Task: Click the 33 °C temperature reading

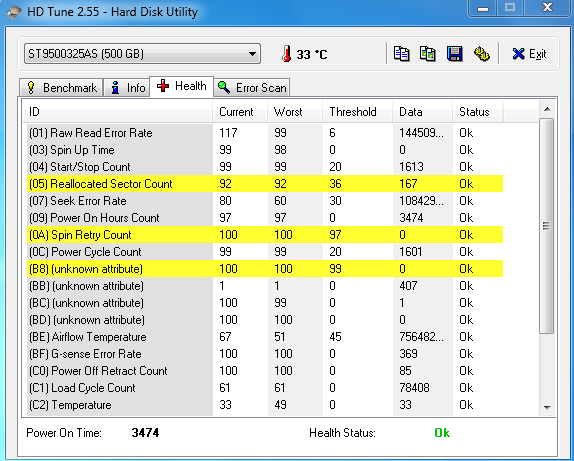Action: click(x=312, y=55)
